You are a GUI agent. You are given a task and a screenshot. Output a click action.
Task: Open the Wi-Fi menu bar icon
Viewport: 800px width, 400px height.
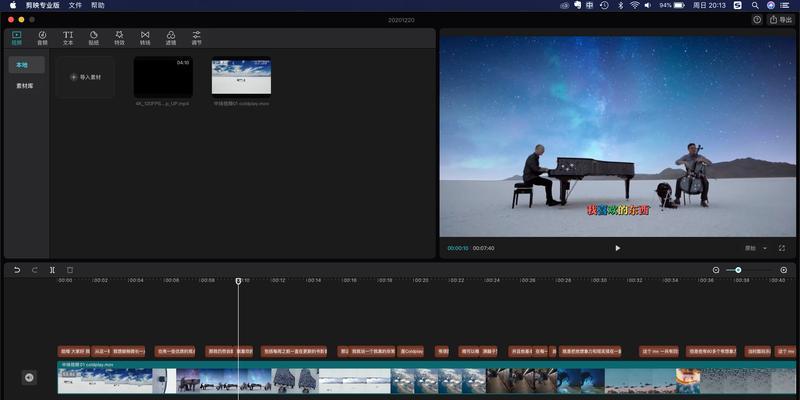634,5
